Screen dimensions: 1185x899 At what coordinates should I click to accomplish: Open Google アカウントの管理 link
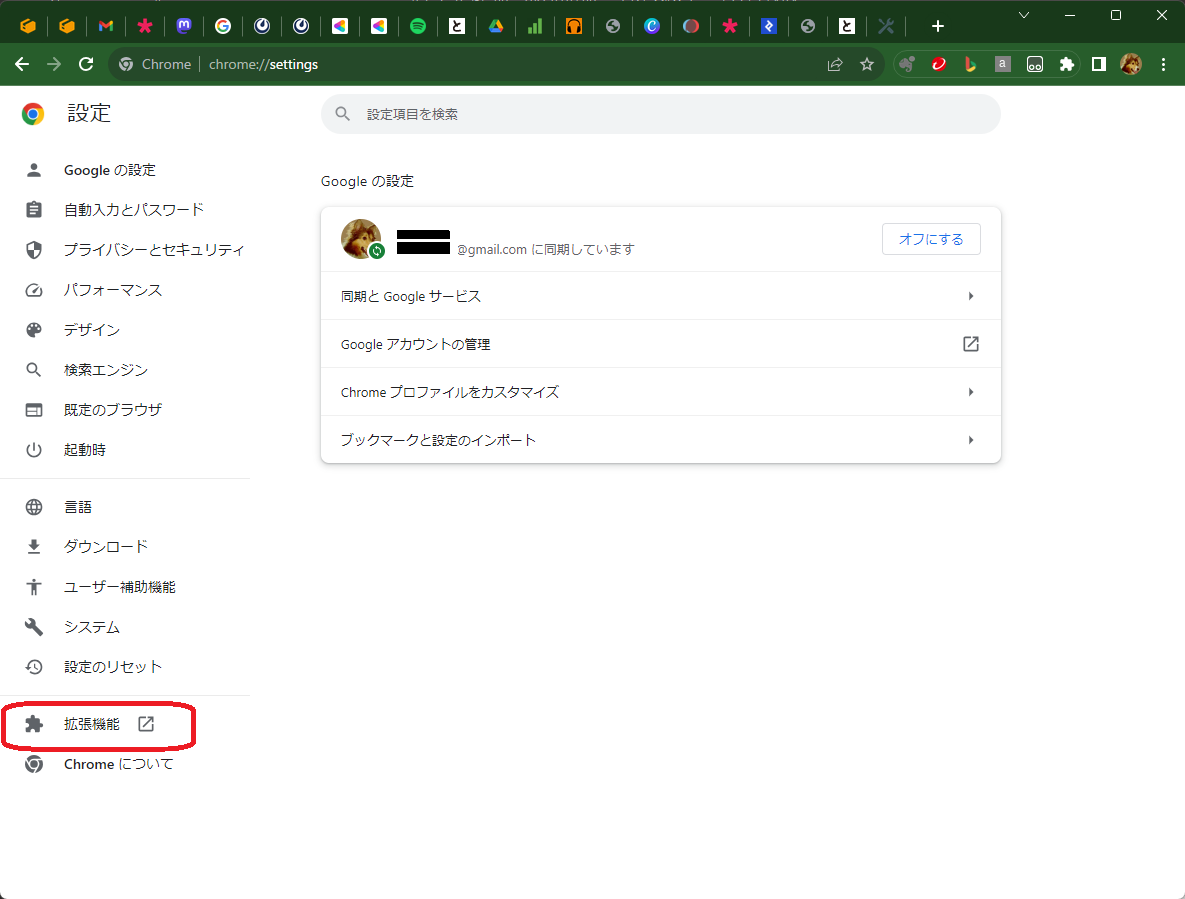coord(660,343)
